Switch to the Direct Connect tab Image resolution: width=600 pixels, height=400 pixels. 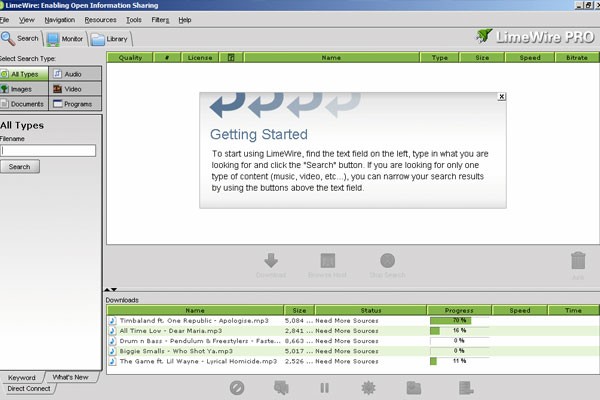click(x=28, y=389)
